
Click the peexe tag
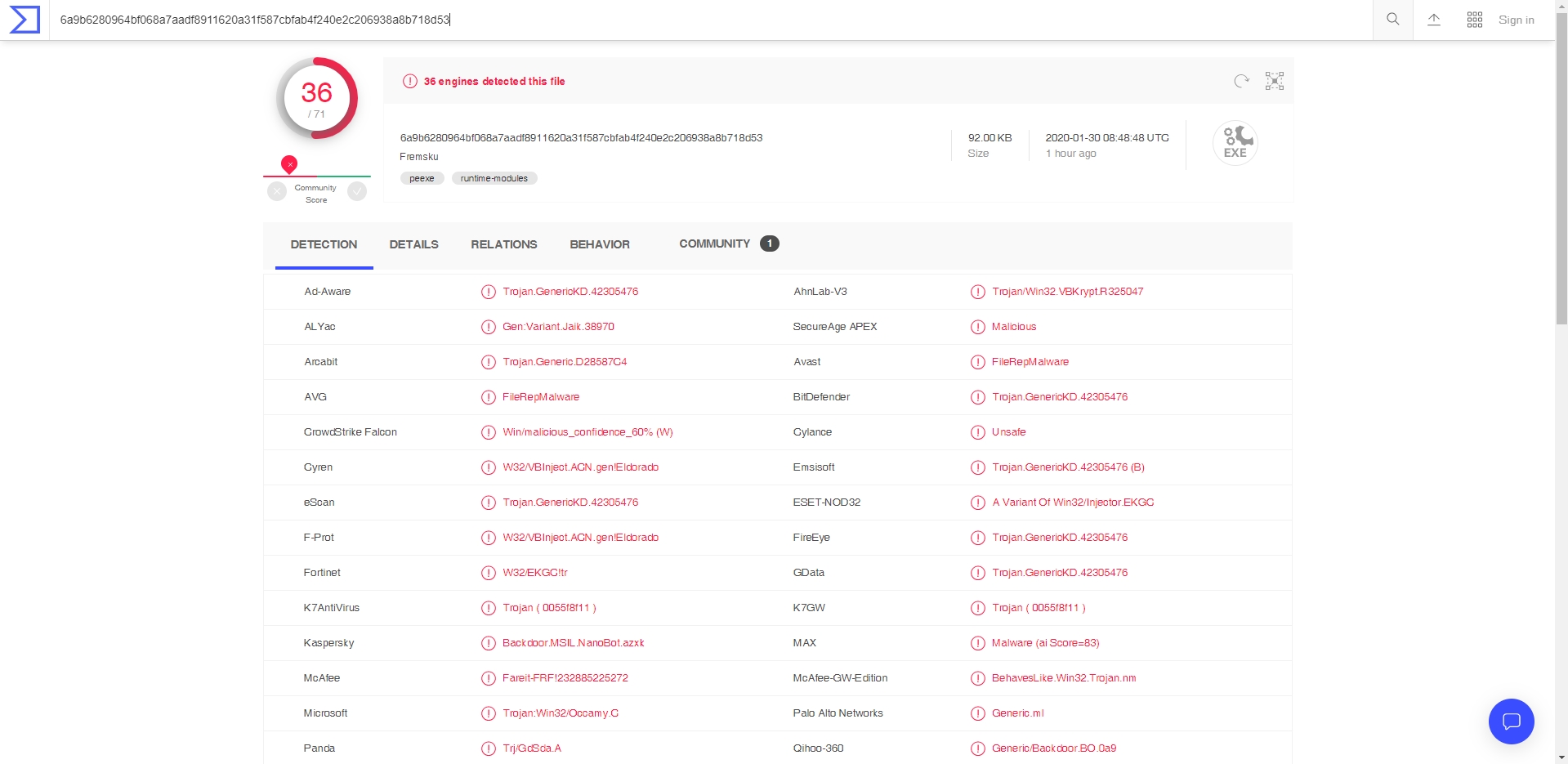(x=422, y=178)
